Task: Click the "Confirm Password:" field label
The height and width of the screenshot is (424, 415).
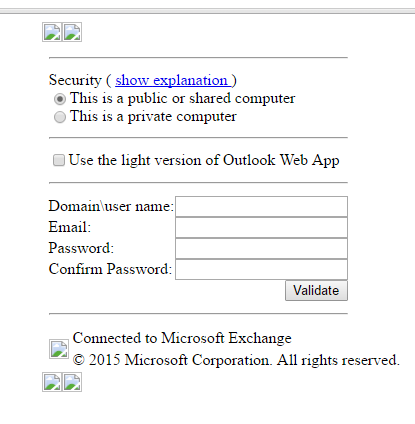Action: click(x=110, y=269)
